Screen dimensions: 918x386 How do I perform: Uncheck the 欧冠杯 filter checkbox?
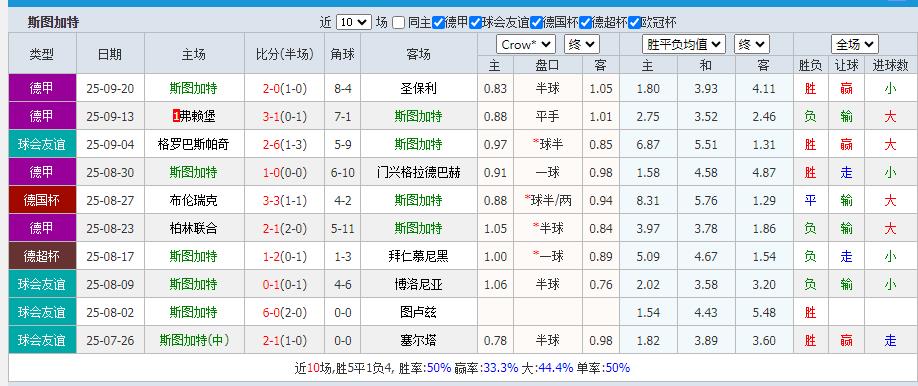[x=634, y=23]
